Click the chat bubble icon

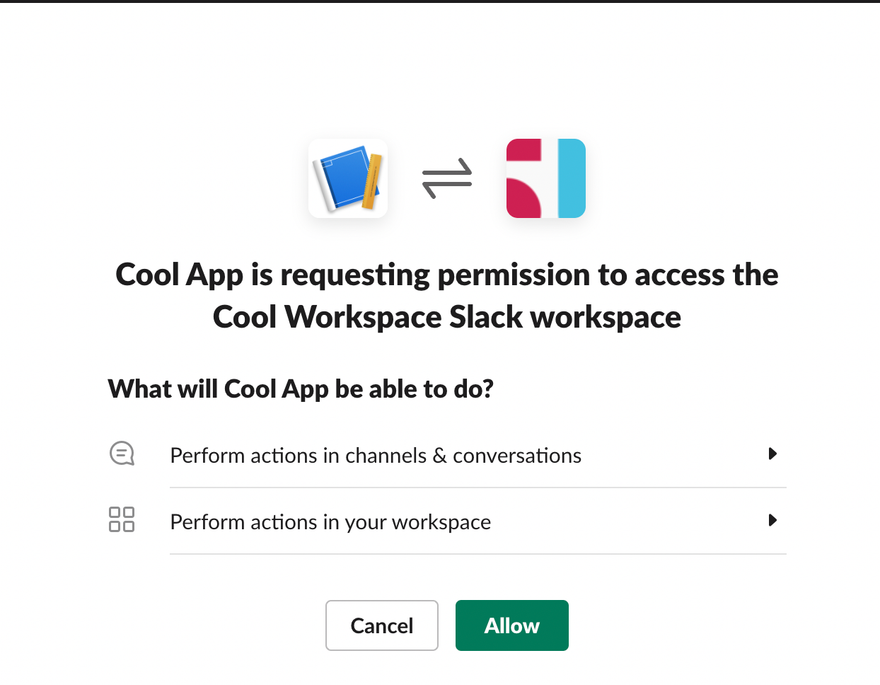point(121,454)
